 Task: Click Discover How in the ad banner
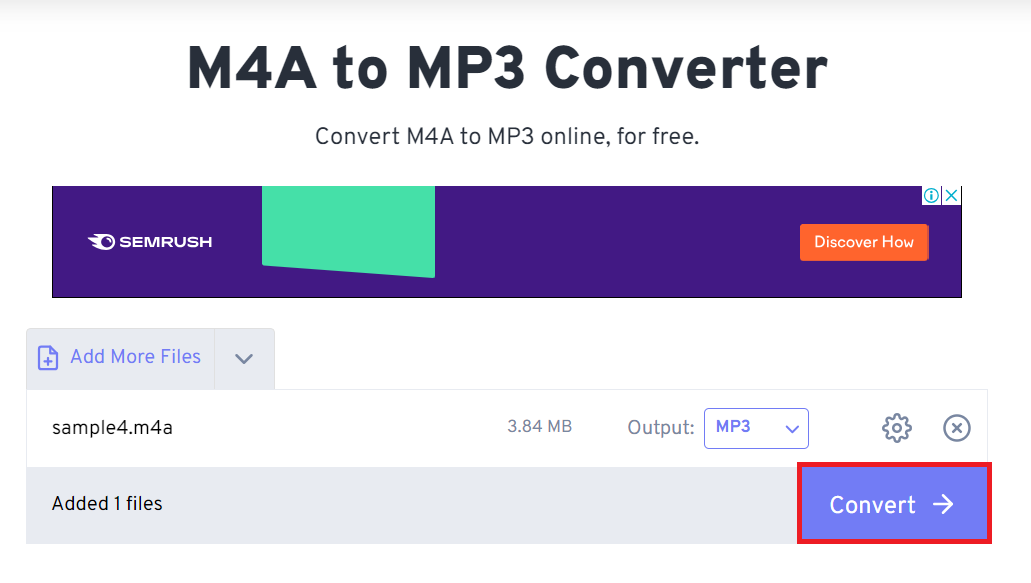[x=863, y=242]
